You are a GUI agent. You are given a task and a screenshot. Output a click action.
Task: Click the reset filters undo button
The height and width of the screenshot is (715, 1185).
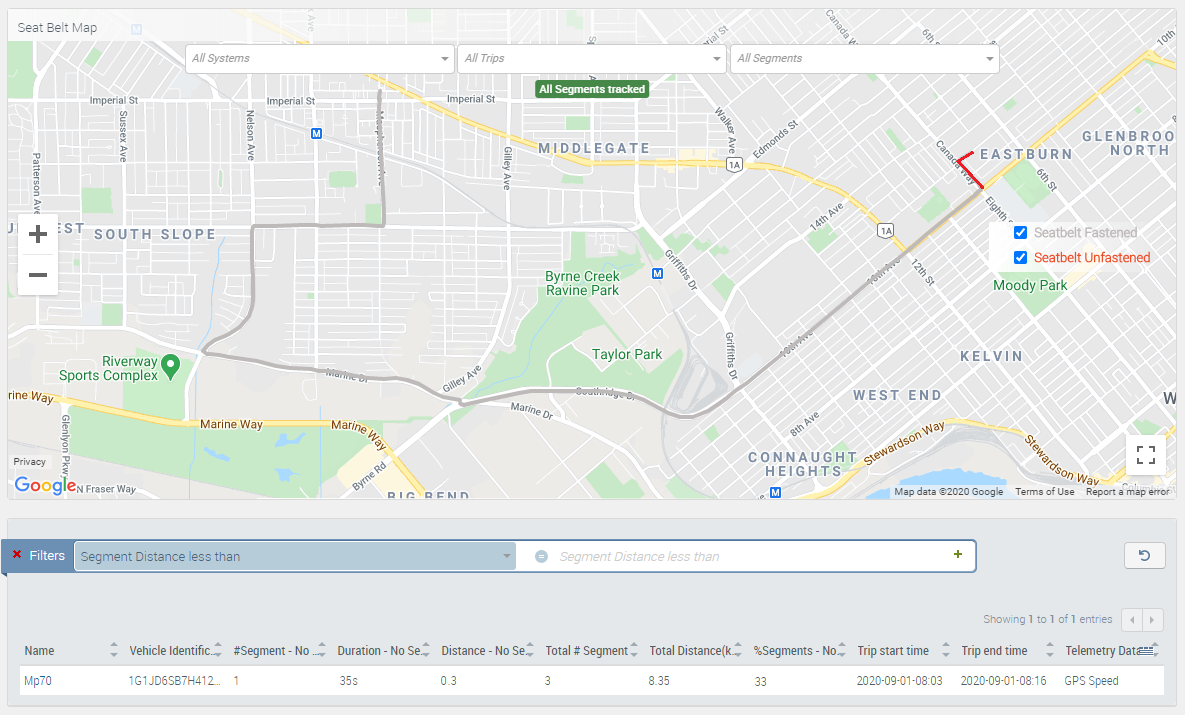(x=1144, y=556)
